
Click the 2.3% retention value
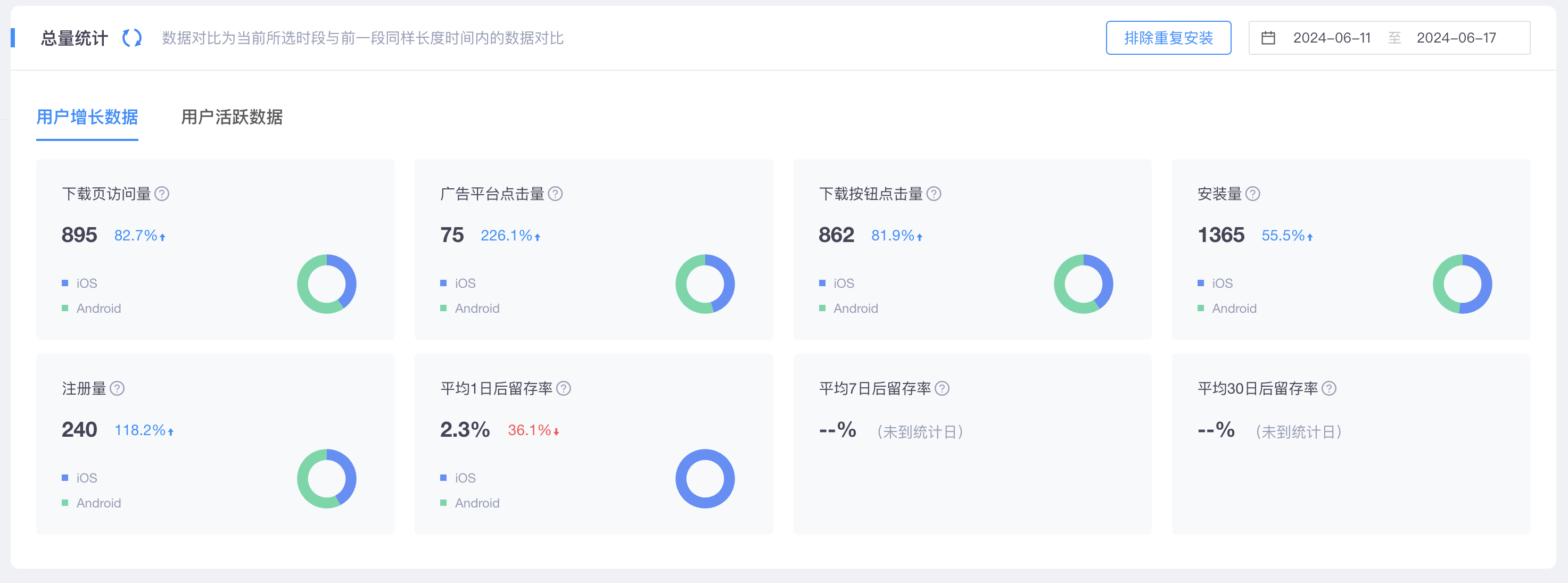click(465, 430)
